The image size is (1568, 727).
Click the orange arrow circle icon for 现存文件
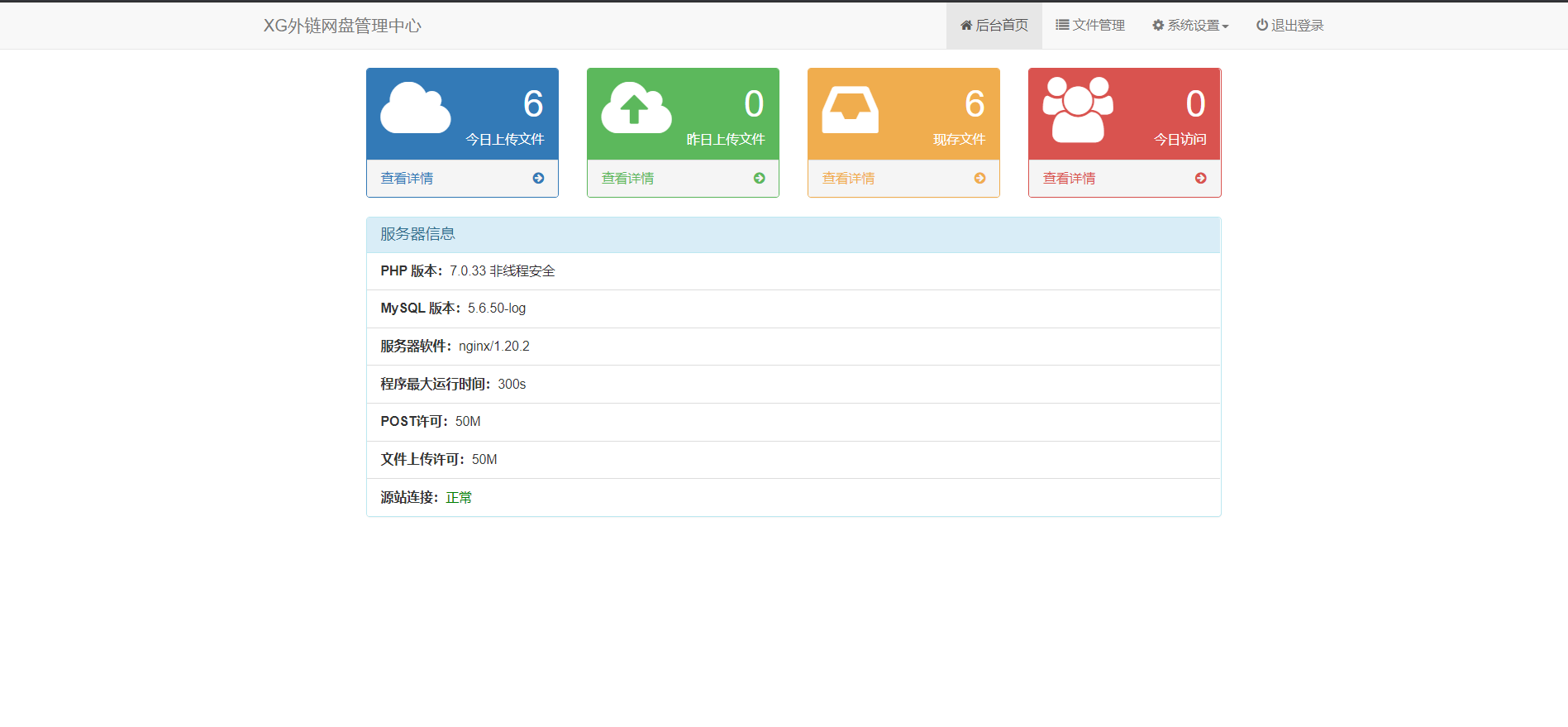[979, 178]
